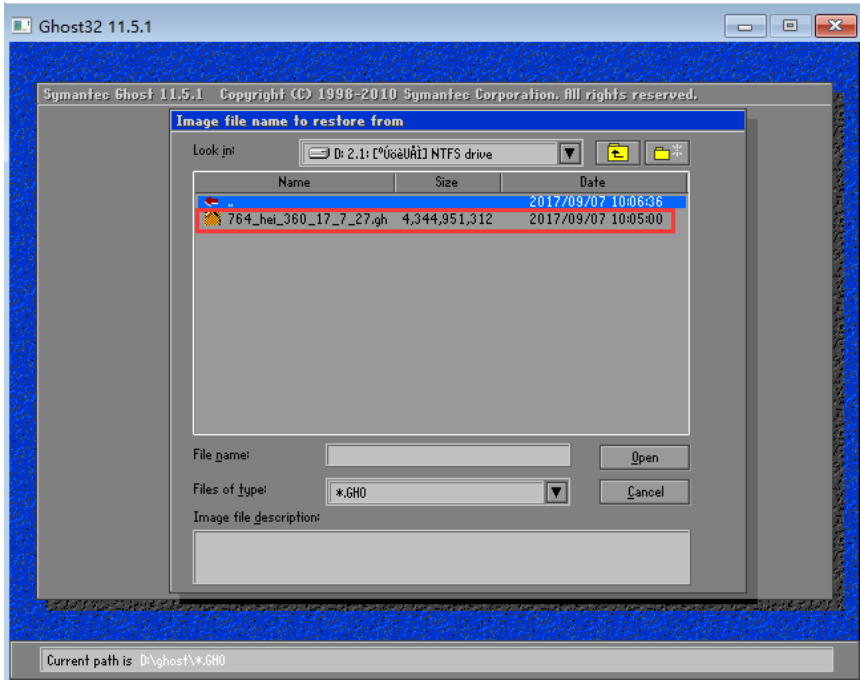Click the Cancel button

click(x=644, y=492)
